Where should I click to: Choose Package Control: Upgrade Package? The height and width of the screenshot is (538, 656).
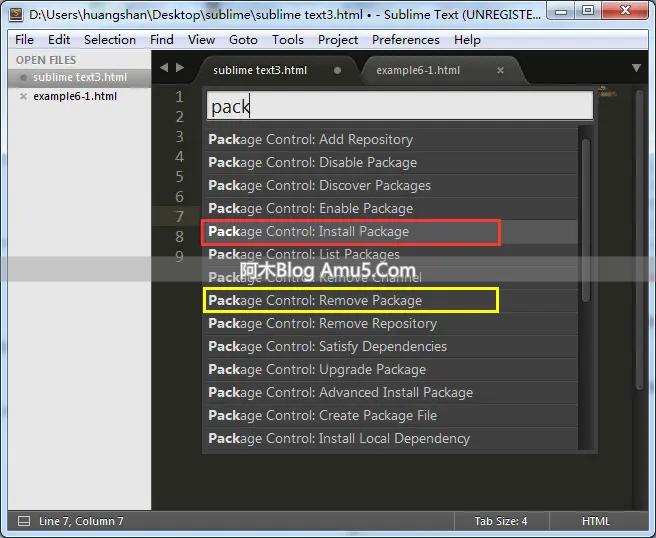pyautogui.click(x=391, y=369)
